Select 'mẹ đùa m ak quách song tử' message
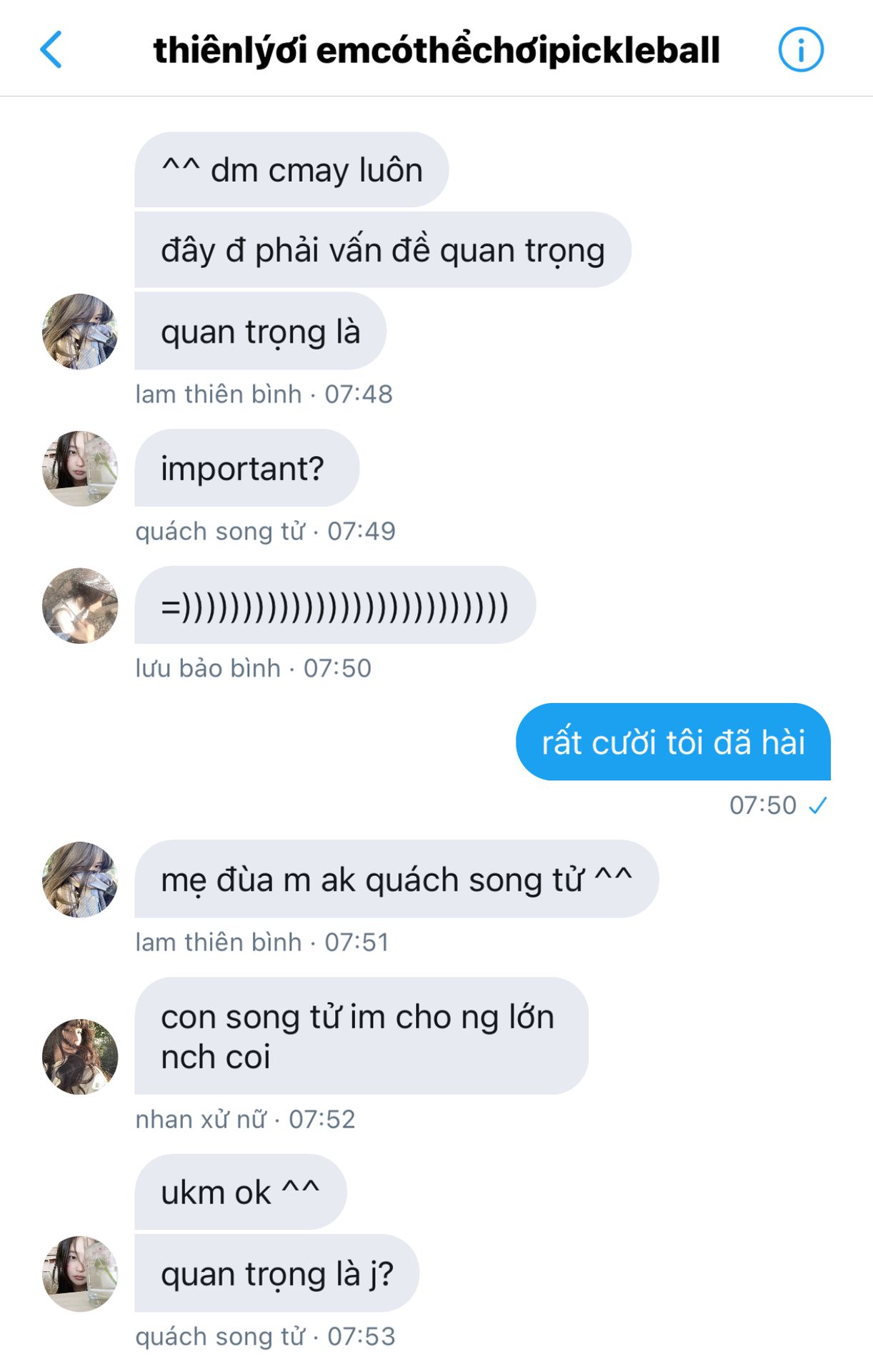Image resolution: width=873 pixels, height=1372 pixels. [x=396, y=879]
